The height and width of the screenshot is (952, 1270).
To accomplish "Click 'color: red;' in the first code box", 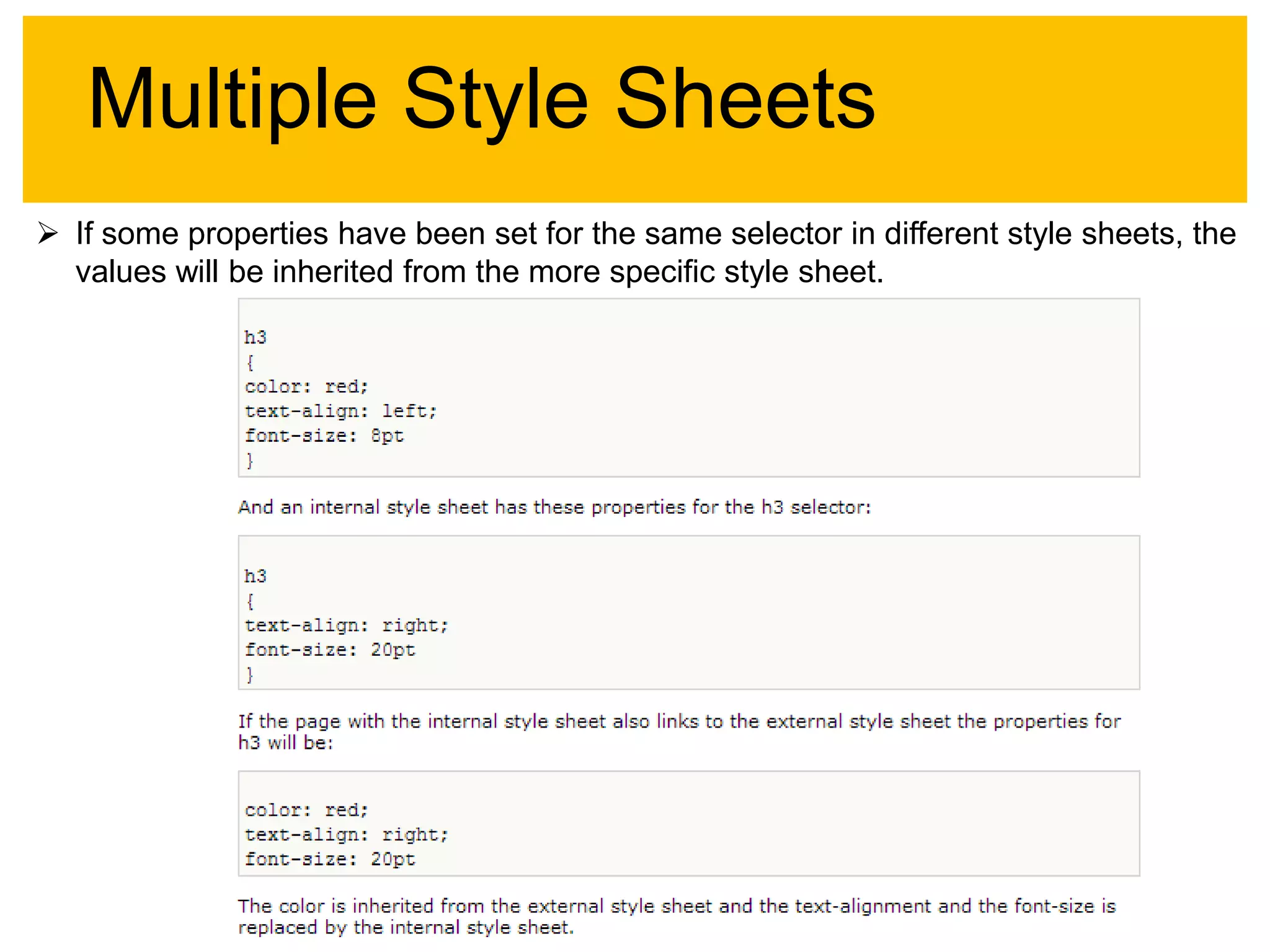I will tap(306, 387).
